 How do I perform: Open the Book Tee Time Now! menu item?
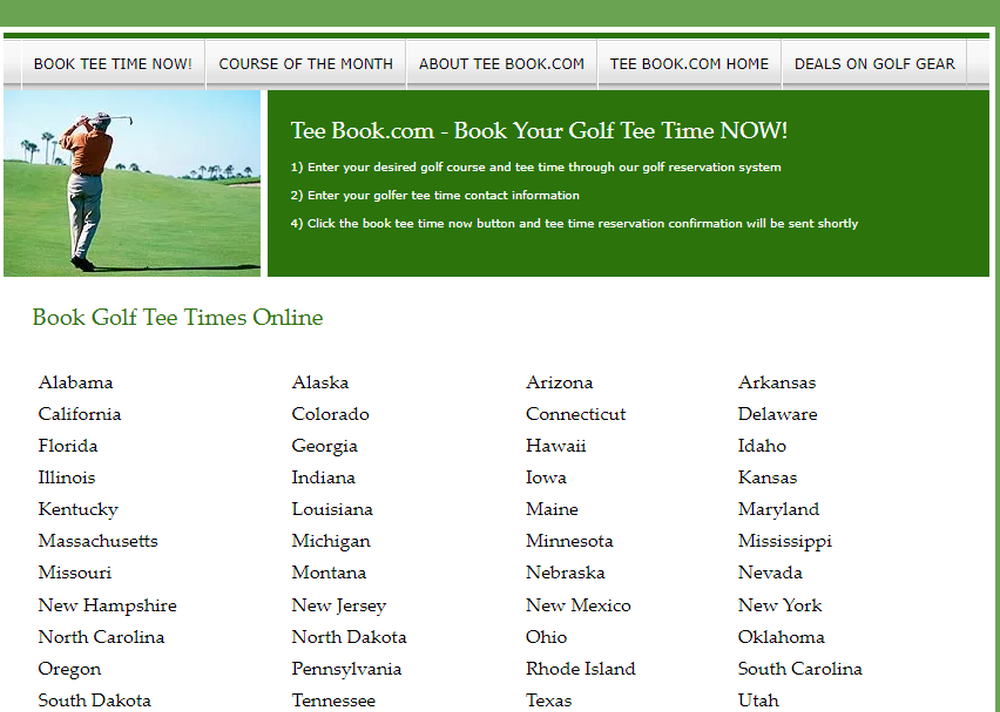[113, 64]
